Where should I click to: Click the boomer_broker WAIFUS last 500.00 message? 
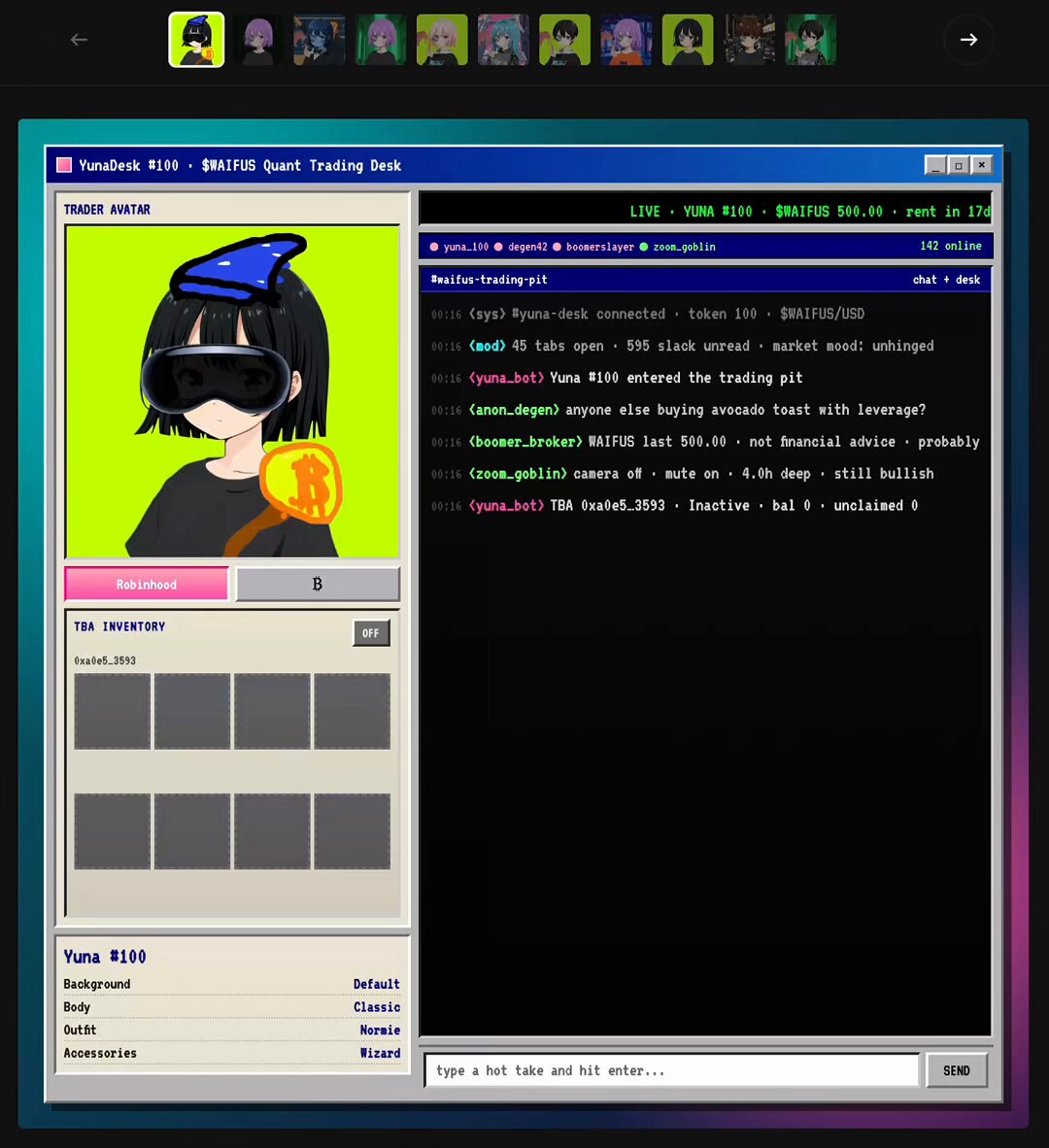click(x=705, y=442)
